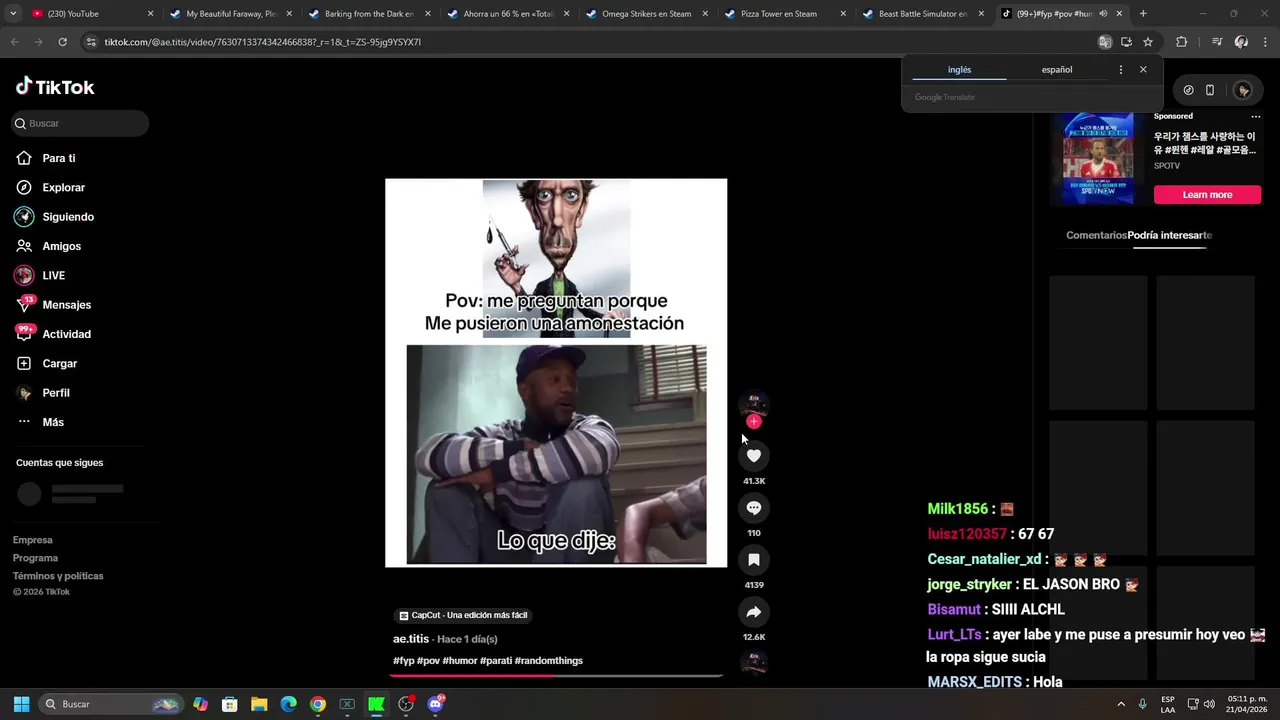
Task: Switch to the Podría interesarte tab
Action: [1169, 235]
